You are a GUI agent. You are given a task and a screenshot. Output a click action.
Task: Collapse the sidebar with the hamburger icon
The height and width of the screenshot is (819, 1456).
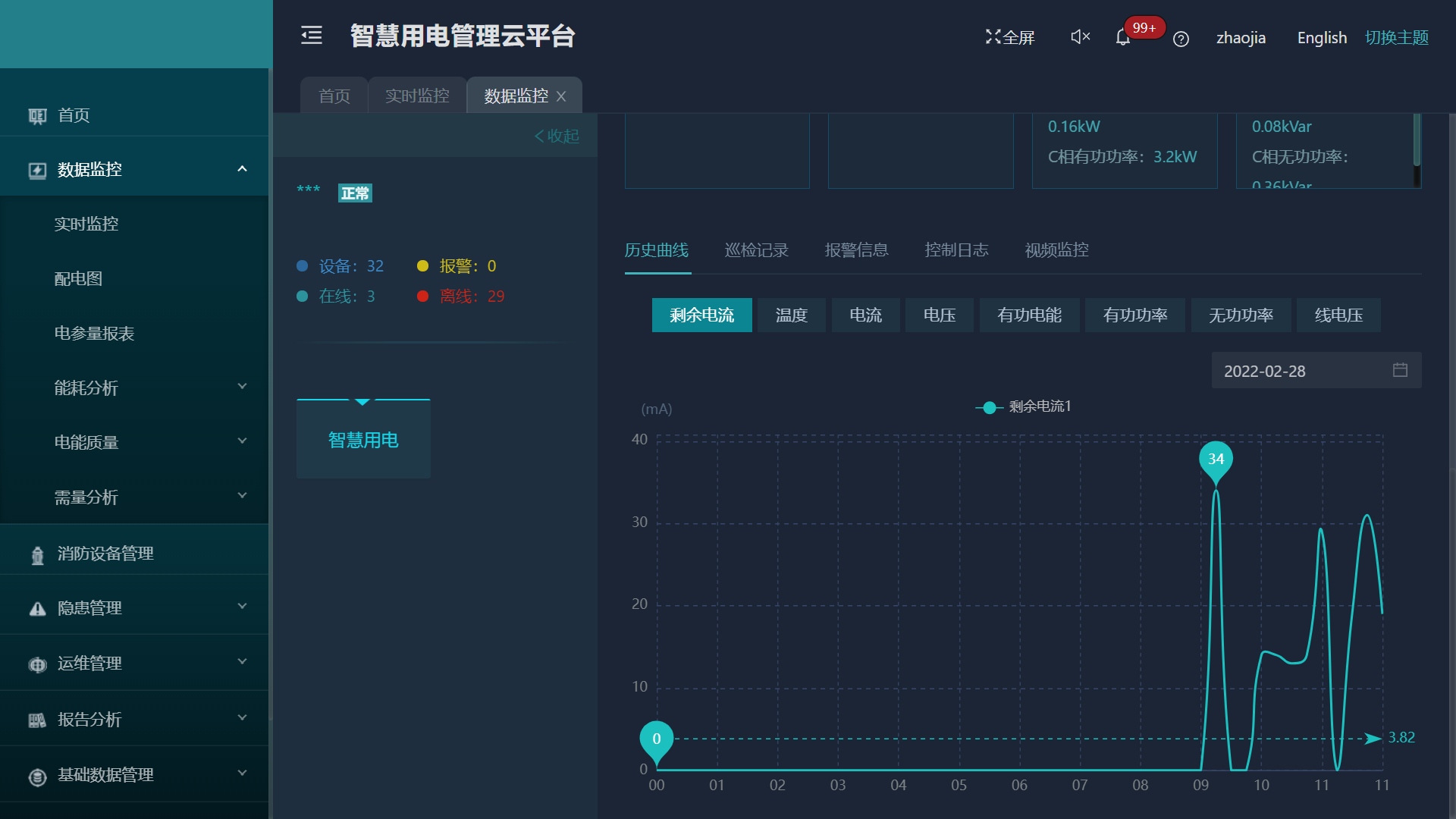coord(312,36)
